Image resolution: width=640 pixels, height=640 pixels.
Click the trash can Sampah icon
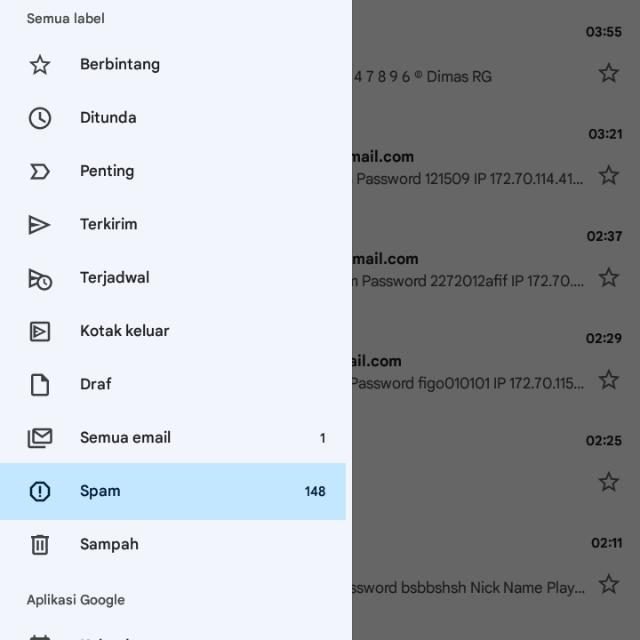tap(39, 545)
